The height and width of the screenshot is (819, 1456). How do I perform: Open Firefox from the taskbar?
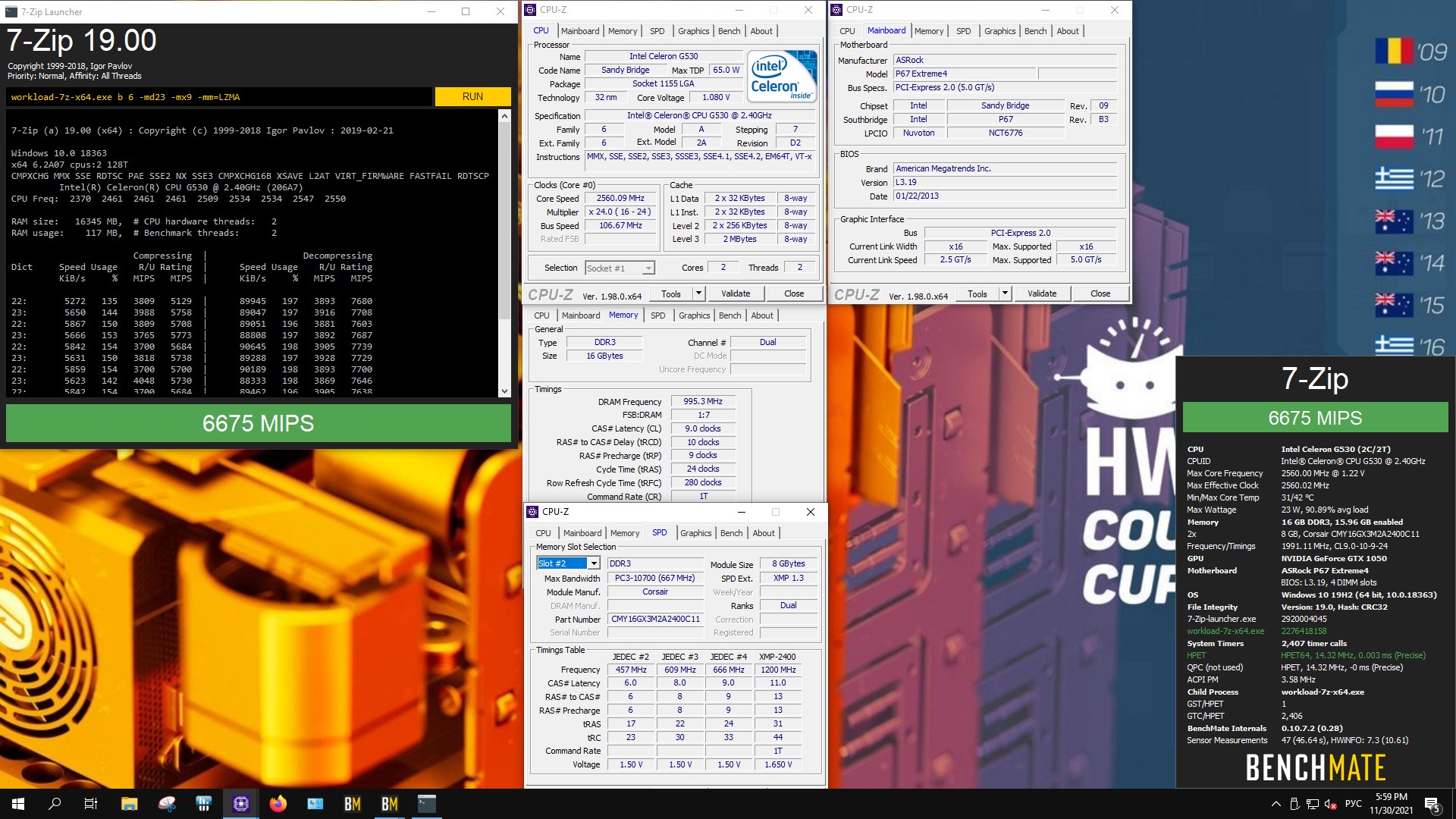(278, 804)
